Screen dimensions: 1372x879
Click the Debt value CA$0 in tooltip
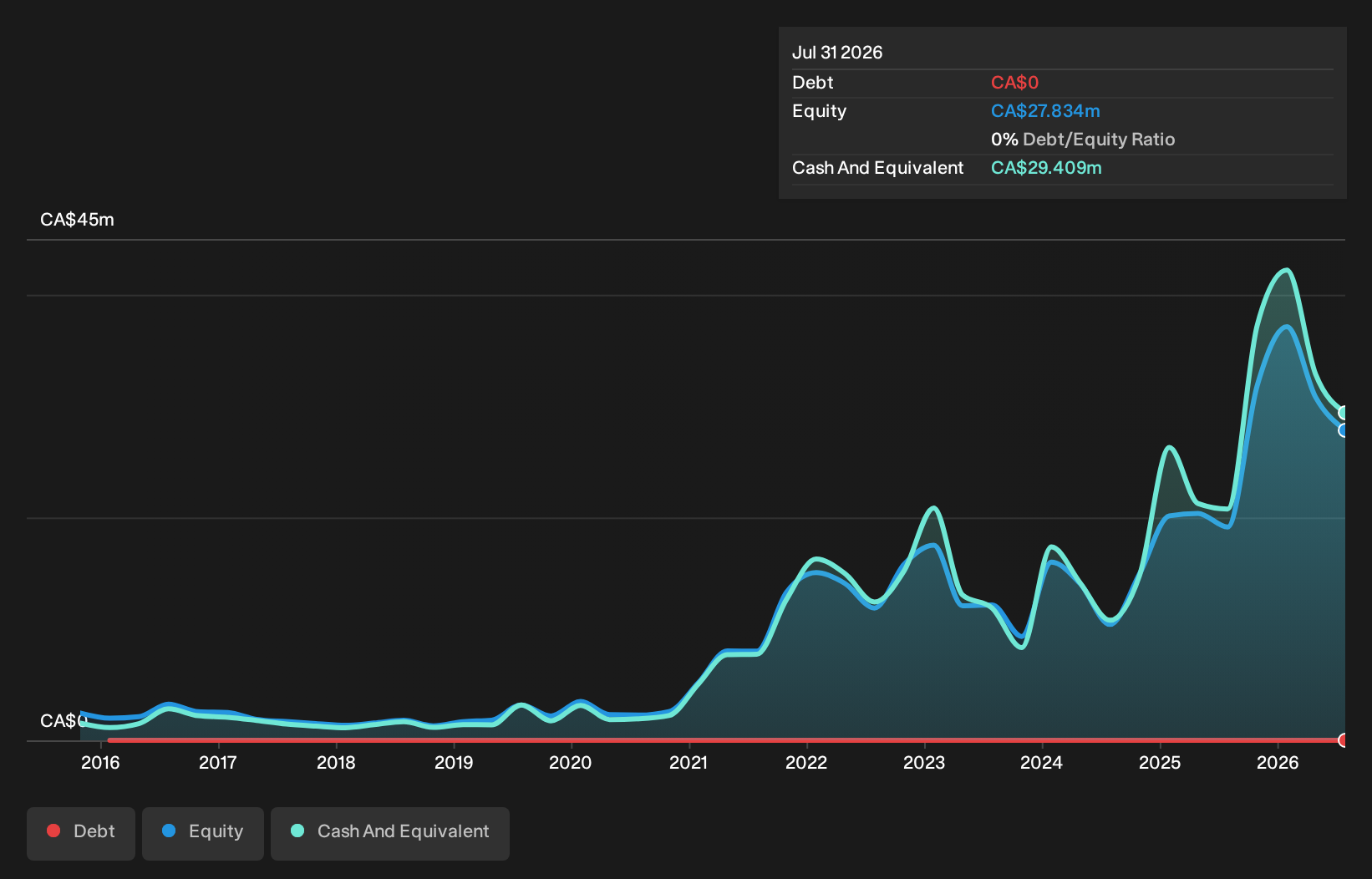click(x=1014, y=83)
